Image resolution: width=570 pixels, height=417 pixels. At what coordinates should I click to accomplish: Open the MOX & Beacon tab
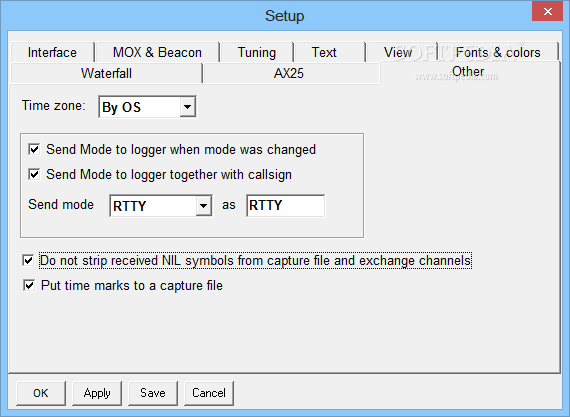pos(157,52)
